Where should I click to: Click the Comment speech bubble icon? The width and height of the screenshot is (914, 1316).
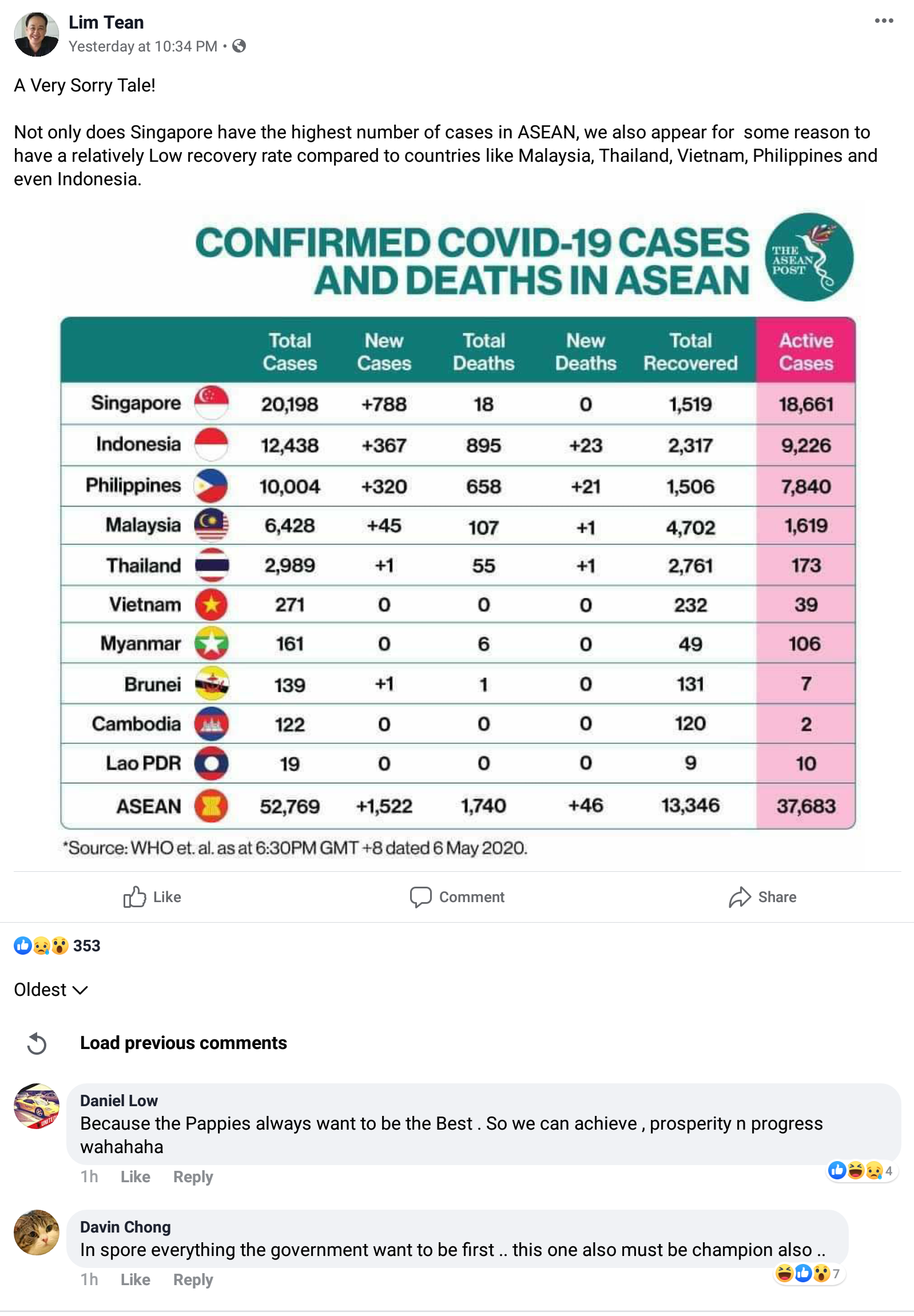[x=420, y=897]
